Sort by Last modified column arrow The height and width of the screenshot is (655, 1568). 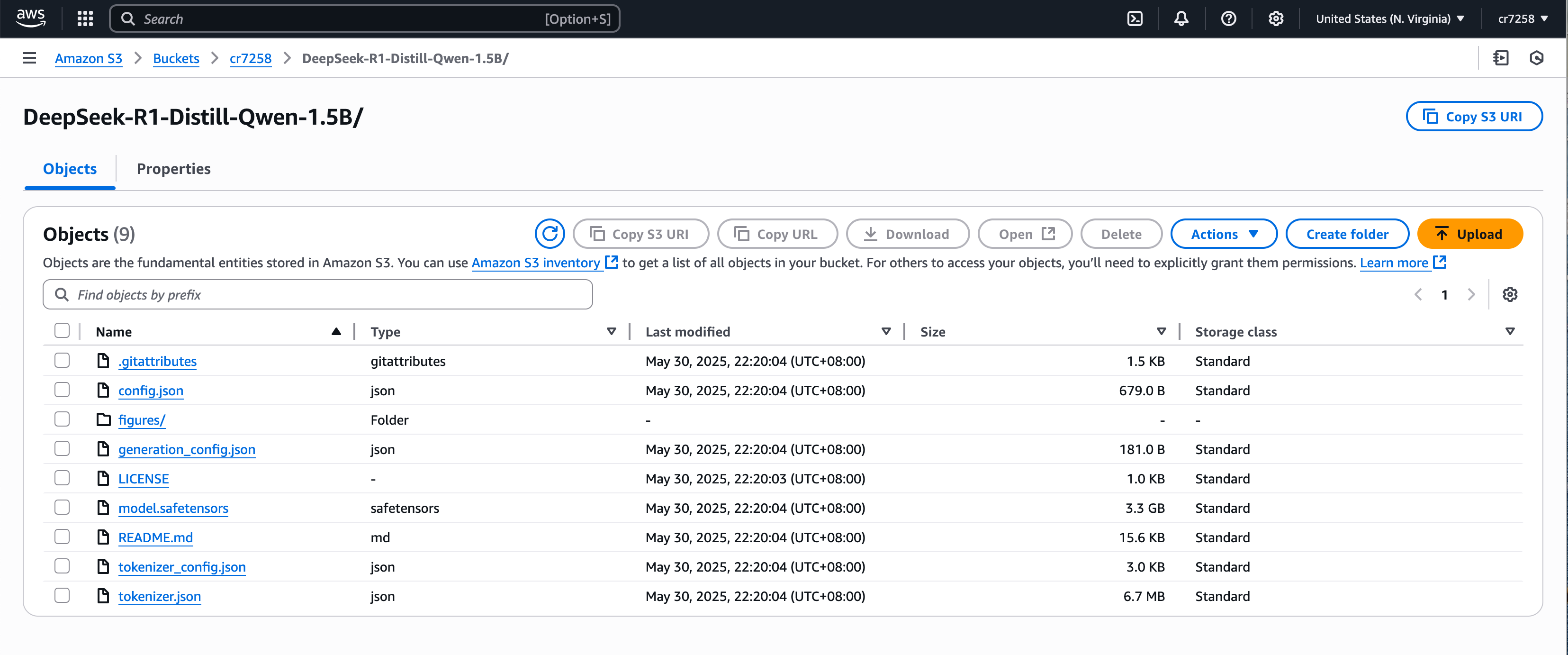click(x=886, y=331)
